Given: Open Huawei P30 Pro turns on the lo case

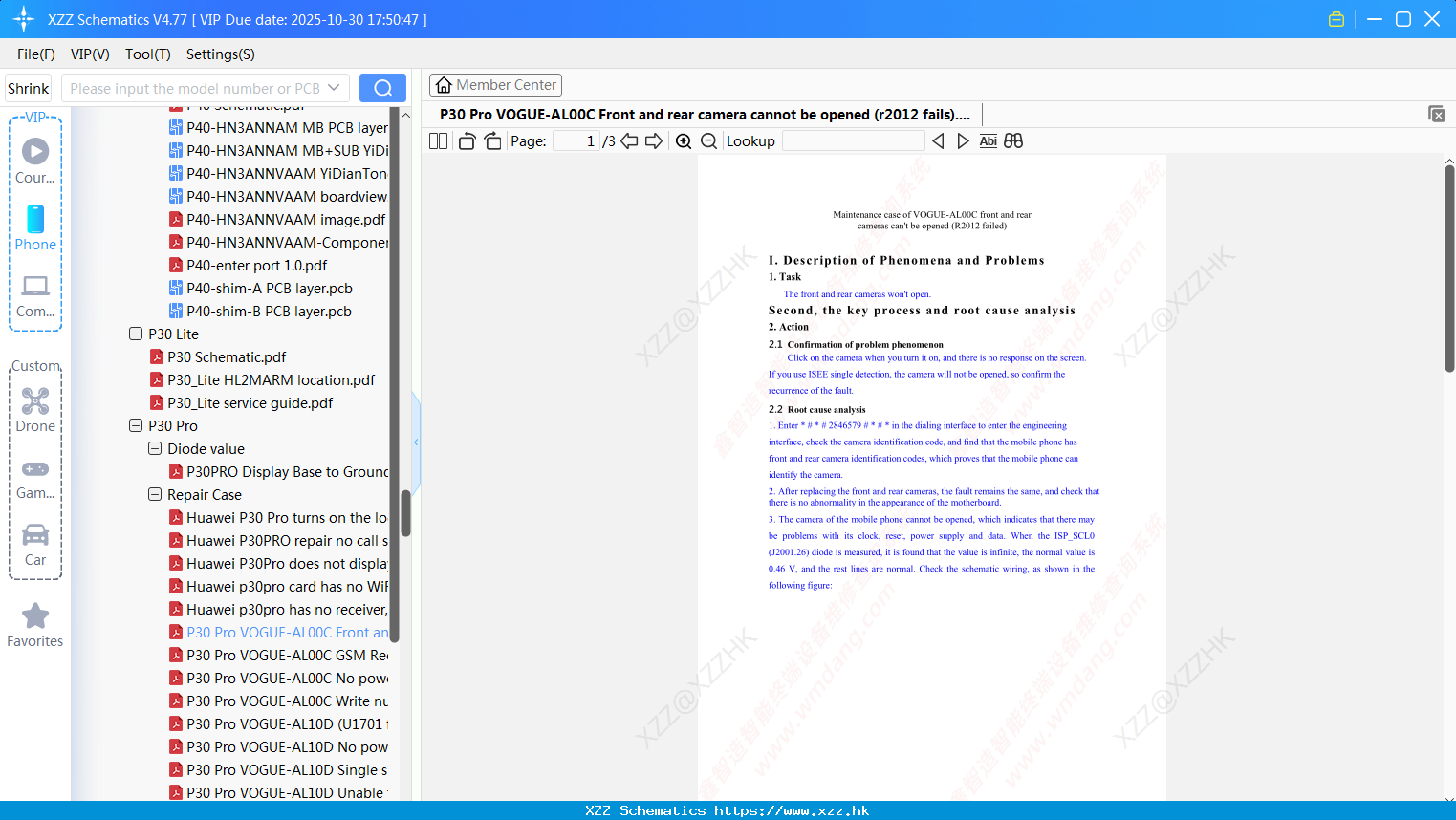Looking at the screenshot, I should coord(278,517).
